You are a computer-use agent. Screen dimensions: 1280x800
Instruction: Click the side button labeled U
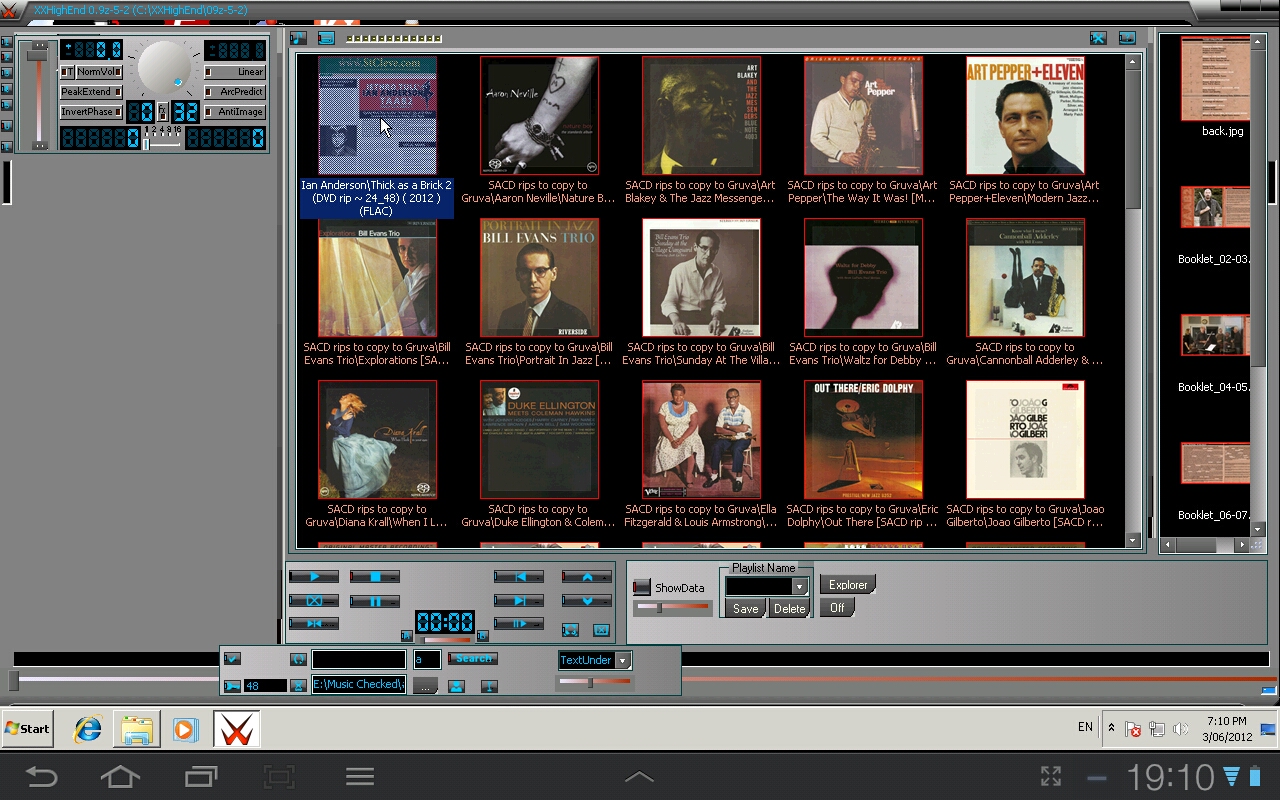click(7, 126)
